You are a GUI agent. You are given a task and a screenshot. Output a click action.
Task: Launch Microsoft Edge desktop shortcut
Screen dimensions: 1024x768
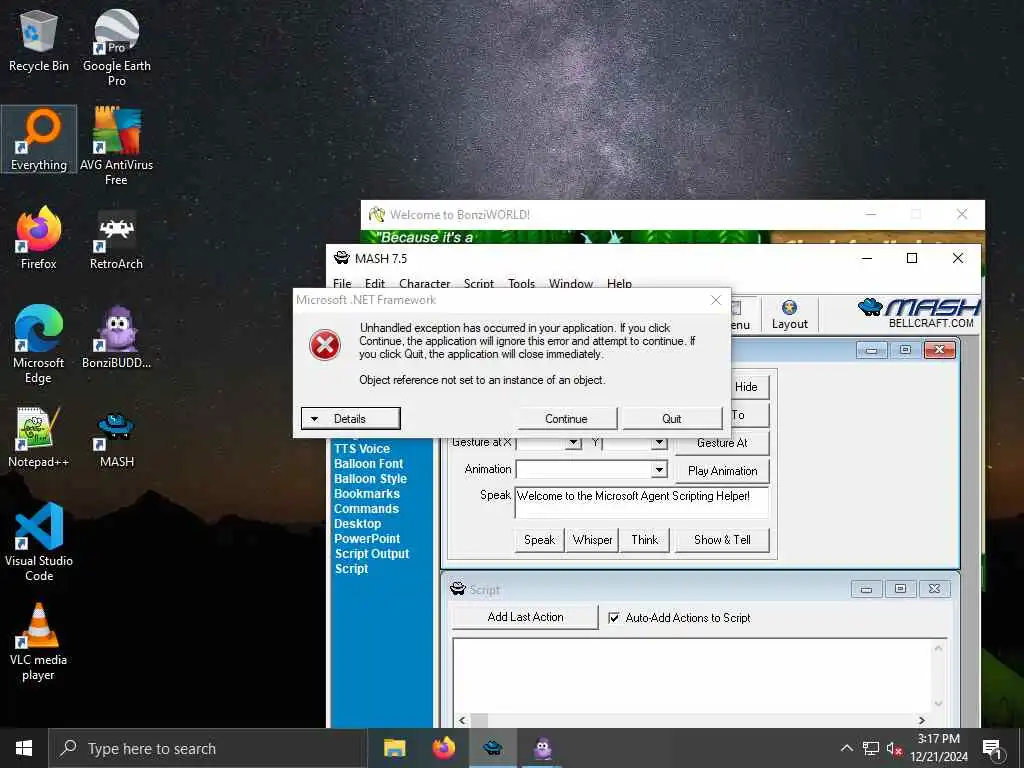click(x=39, y=344)
